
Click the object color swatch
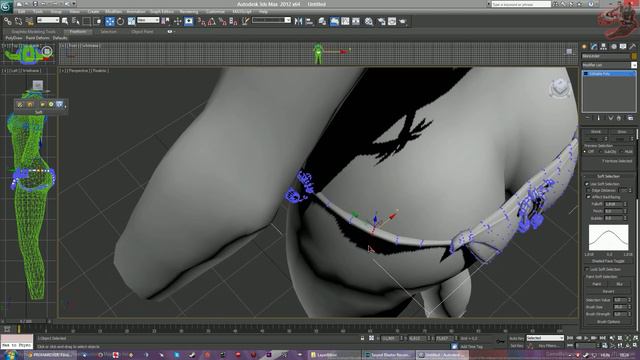coord(634,56)
